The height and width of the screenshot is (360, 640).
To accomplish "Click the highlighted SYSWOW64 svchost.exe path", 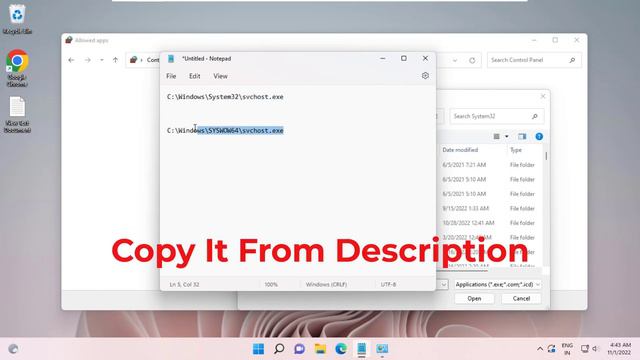I will (x=240, y=131).
